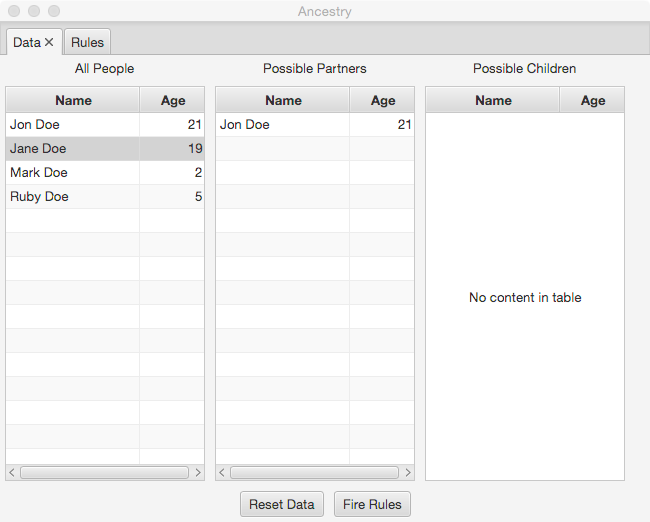This screenshot has height=522, width=650.
Task: Close the Data tab with its X icon
Action: click(49, 43)
